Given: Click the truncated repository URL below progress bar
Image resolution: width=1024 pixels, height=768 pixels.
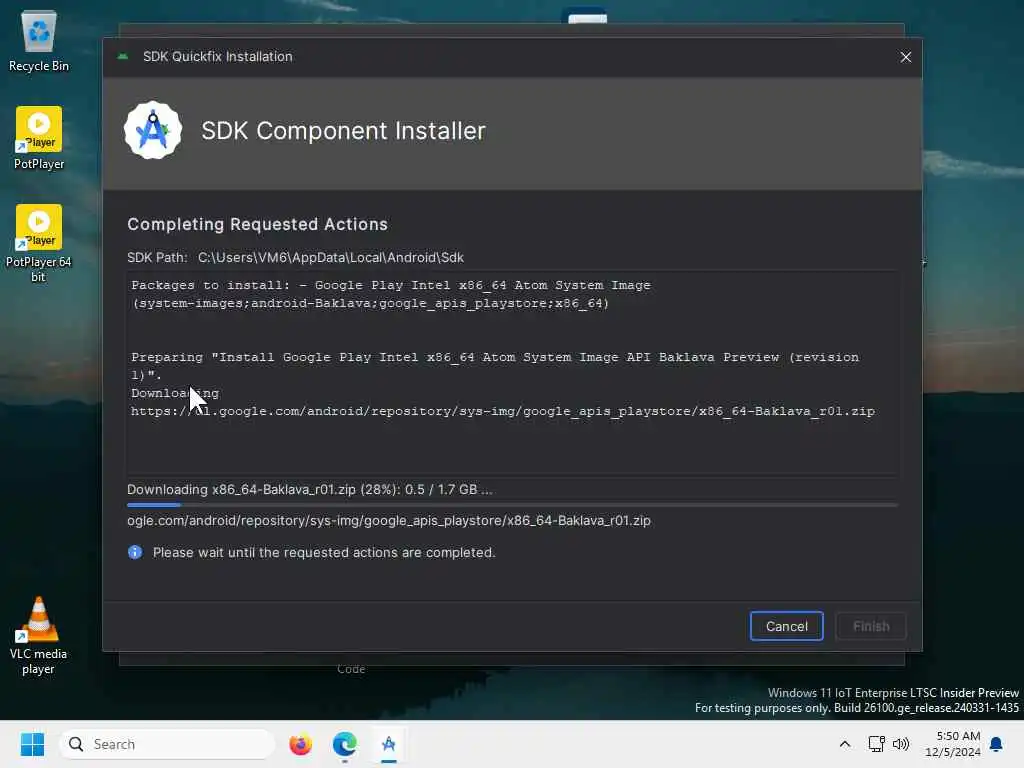Looking at the screenshot, I should click(389, 520).
